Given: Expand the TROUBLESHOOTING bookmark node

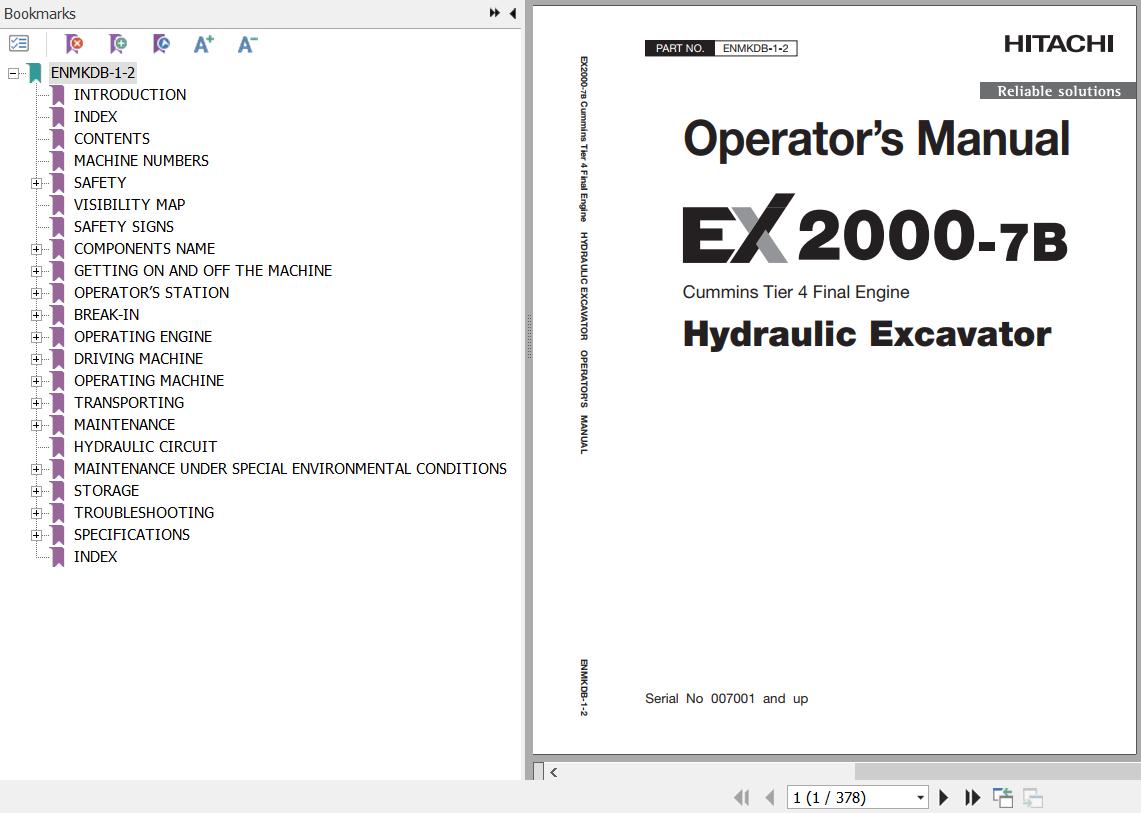Looking at the screenshot, I should tap(36, 513).
